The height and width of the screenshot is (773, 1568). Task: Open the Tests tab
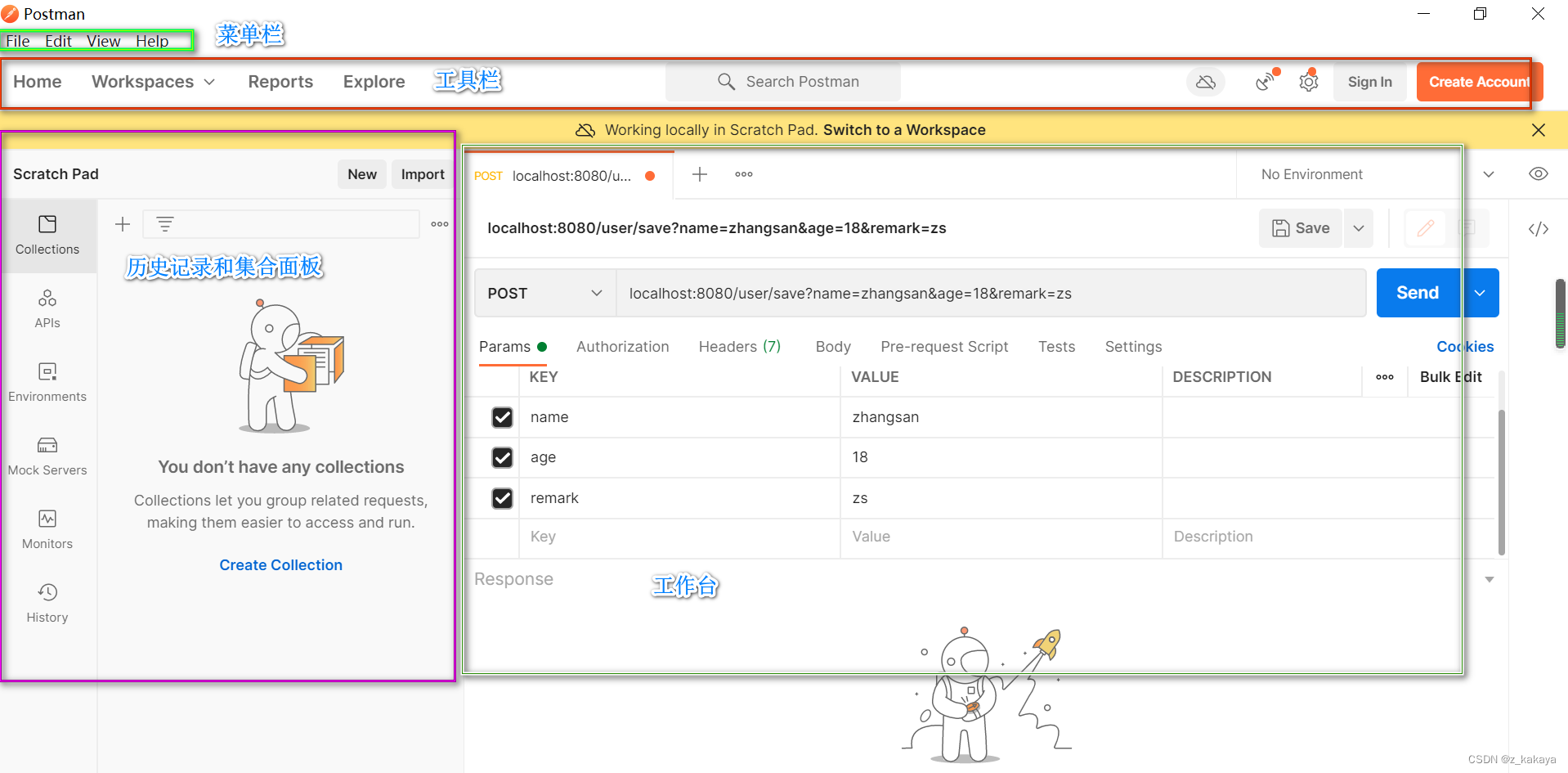coord(1056,347)
